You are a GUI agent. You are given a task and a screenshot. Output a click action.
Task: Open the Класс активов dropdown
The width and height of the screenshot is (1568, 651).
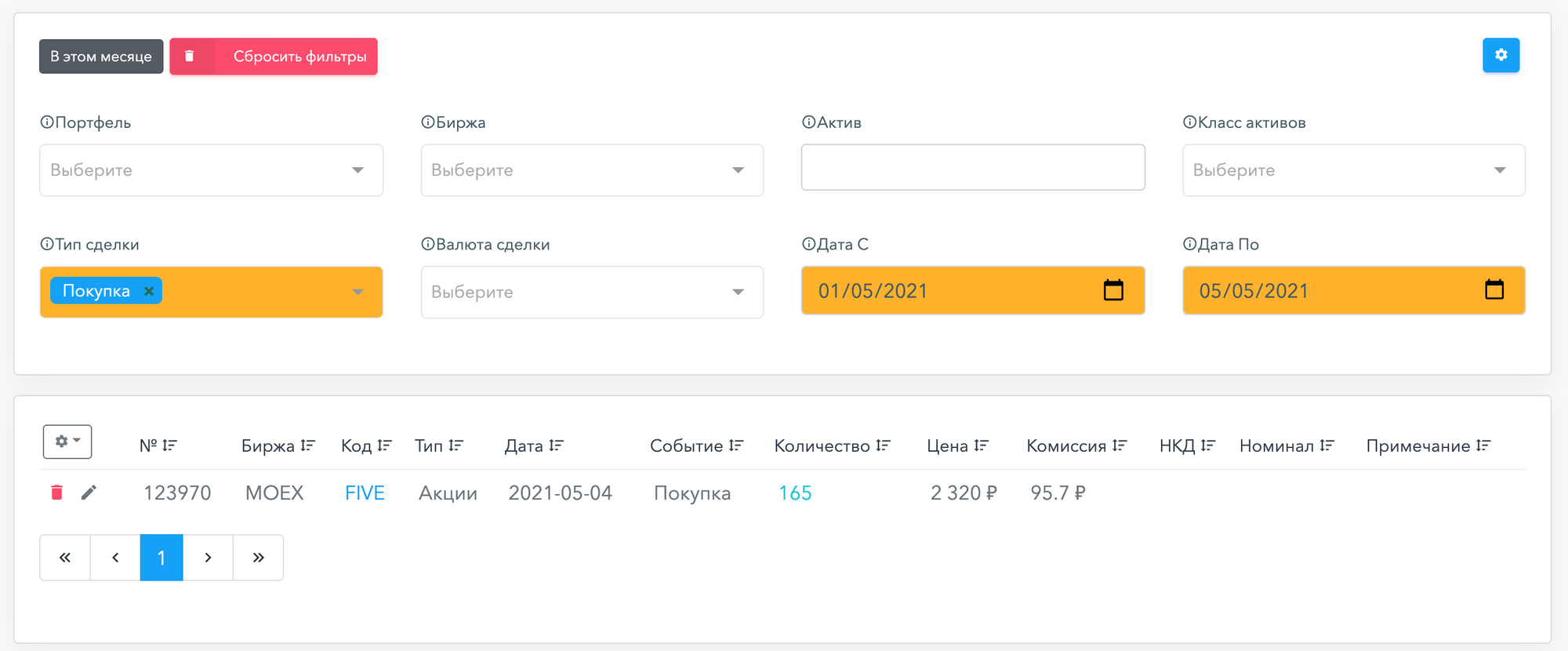[1354, 170]
